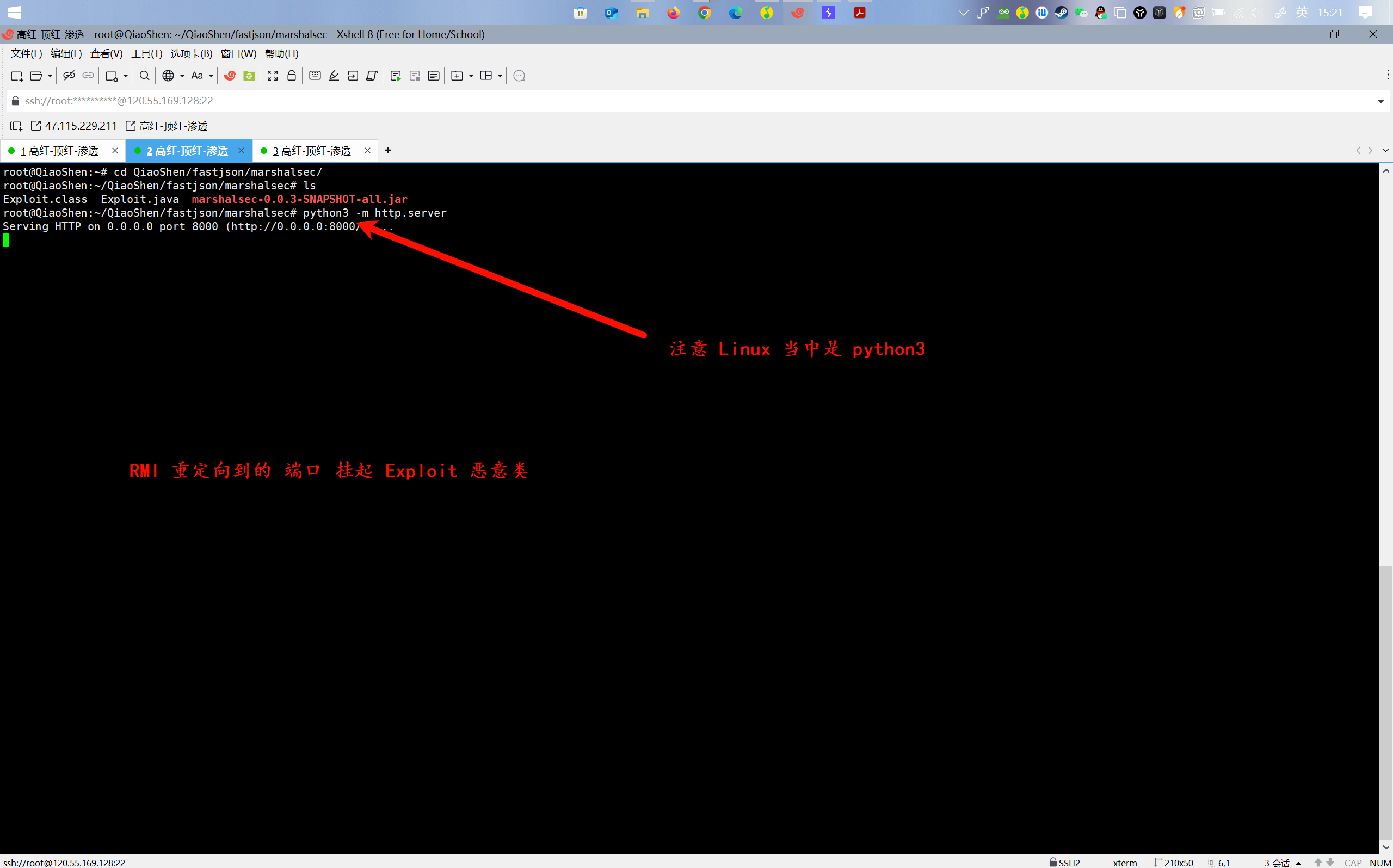Open the address bar history dropdown
1393x868 pixels.
(1381, 101)
